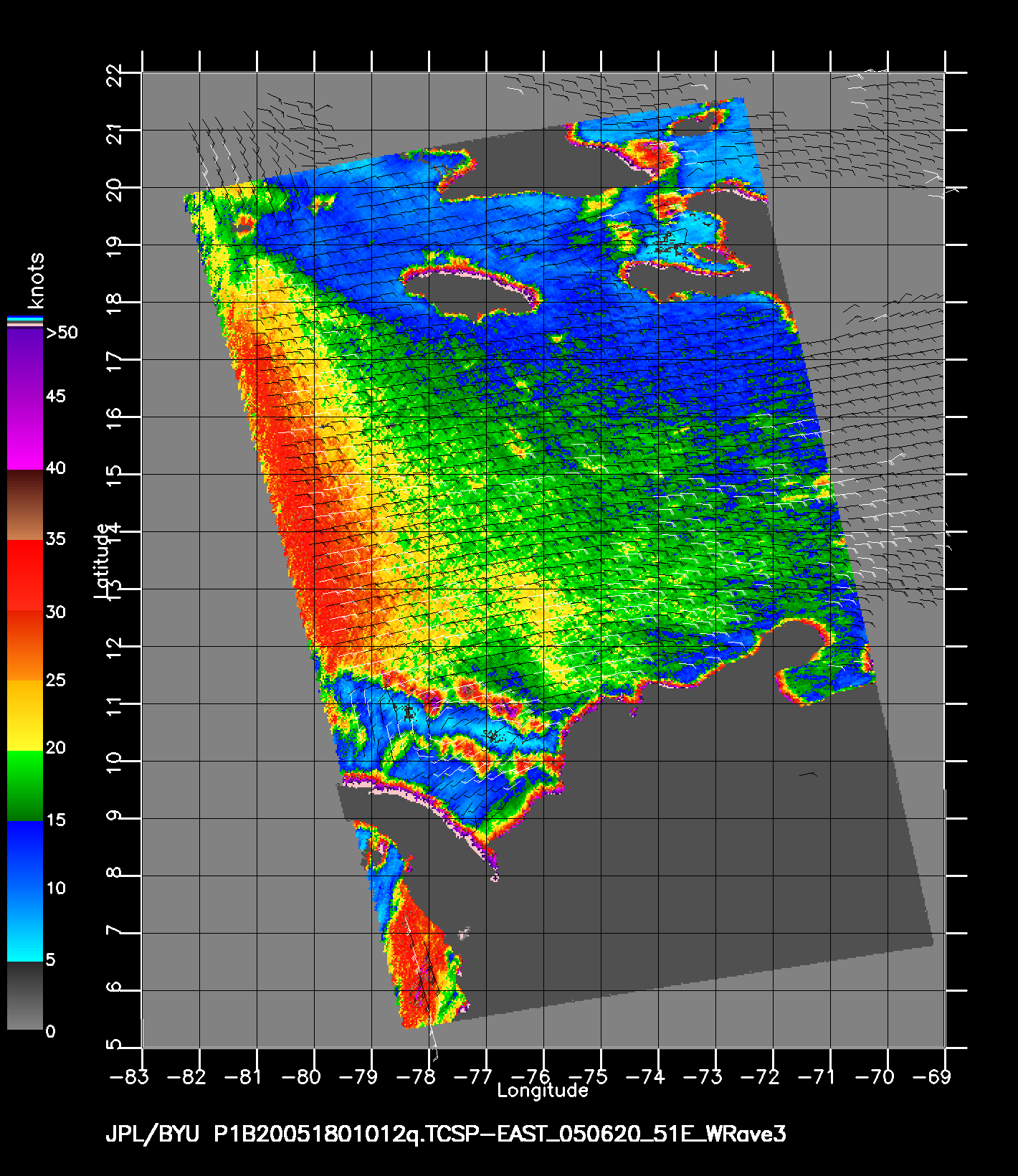The image size is (1018, 1176).
Task: Click the '25' legend label
Action: pyautogui.click(x=56, y=680)
